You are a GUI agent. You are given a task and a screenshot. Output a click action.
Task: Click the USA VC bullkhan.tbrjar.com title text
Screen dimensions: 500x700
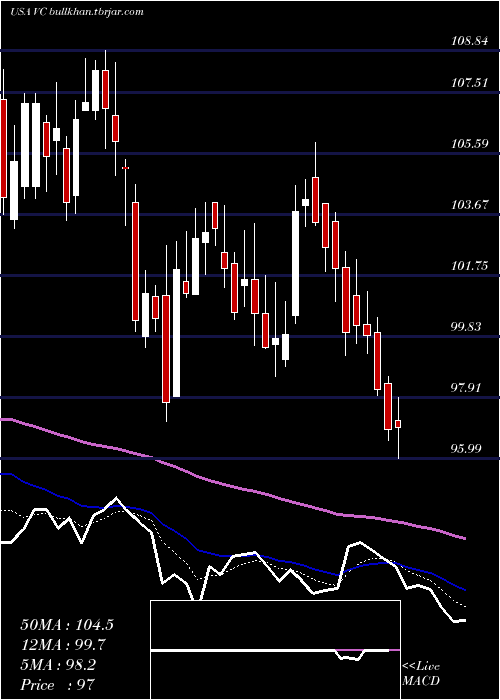pyautogui.click(x=77, y=12)
